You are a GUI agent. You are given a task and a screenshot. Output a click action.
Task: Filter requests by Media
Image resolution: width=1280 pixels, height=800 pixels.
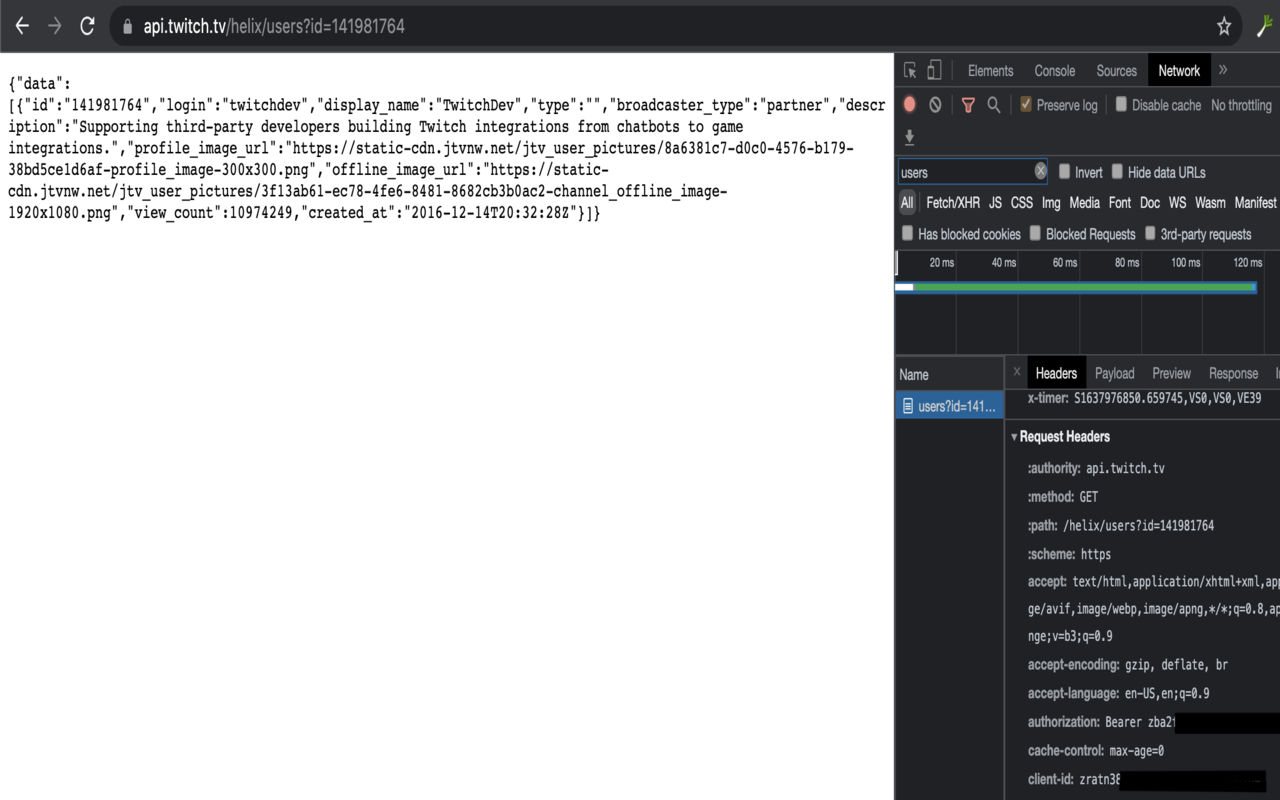pos(1084,203)
